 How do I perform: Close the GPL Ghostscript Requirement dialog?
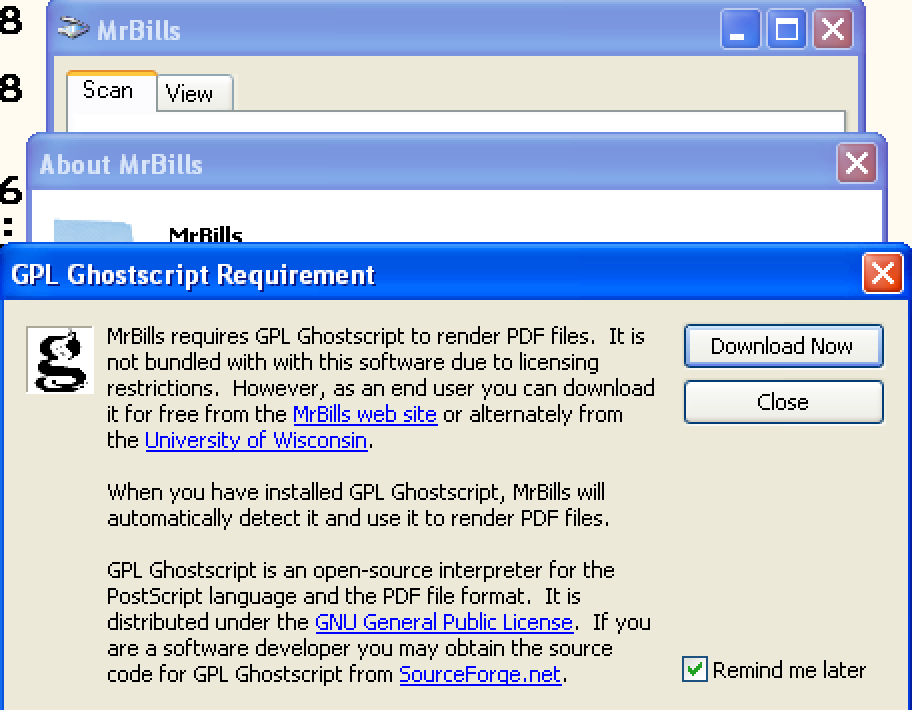(x=882, y=273)
